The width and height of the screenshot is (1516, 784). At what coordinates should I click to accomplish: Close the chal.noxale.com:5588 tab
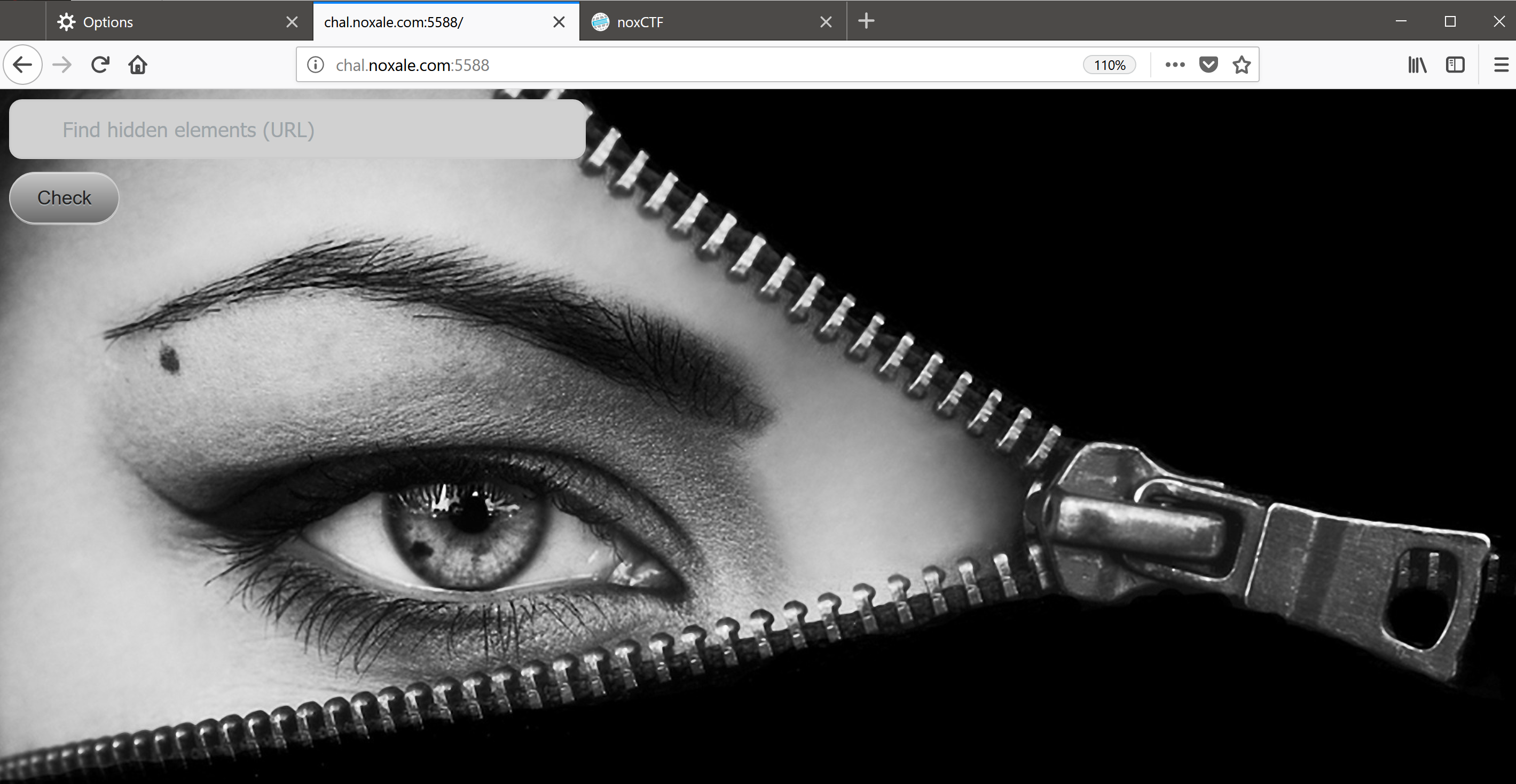pyautogui.click(x=559, y=22)
